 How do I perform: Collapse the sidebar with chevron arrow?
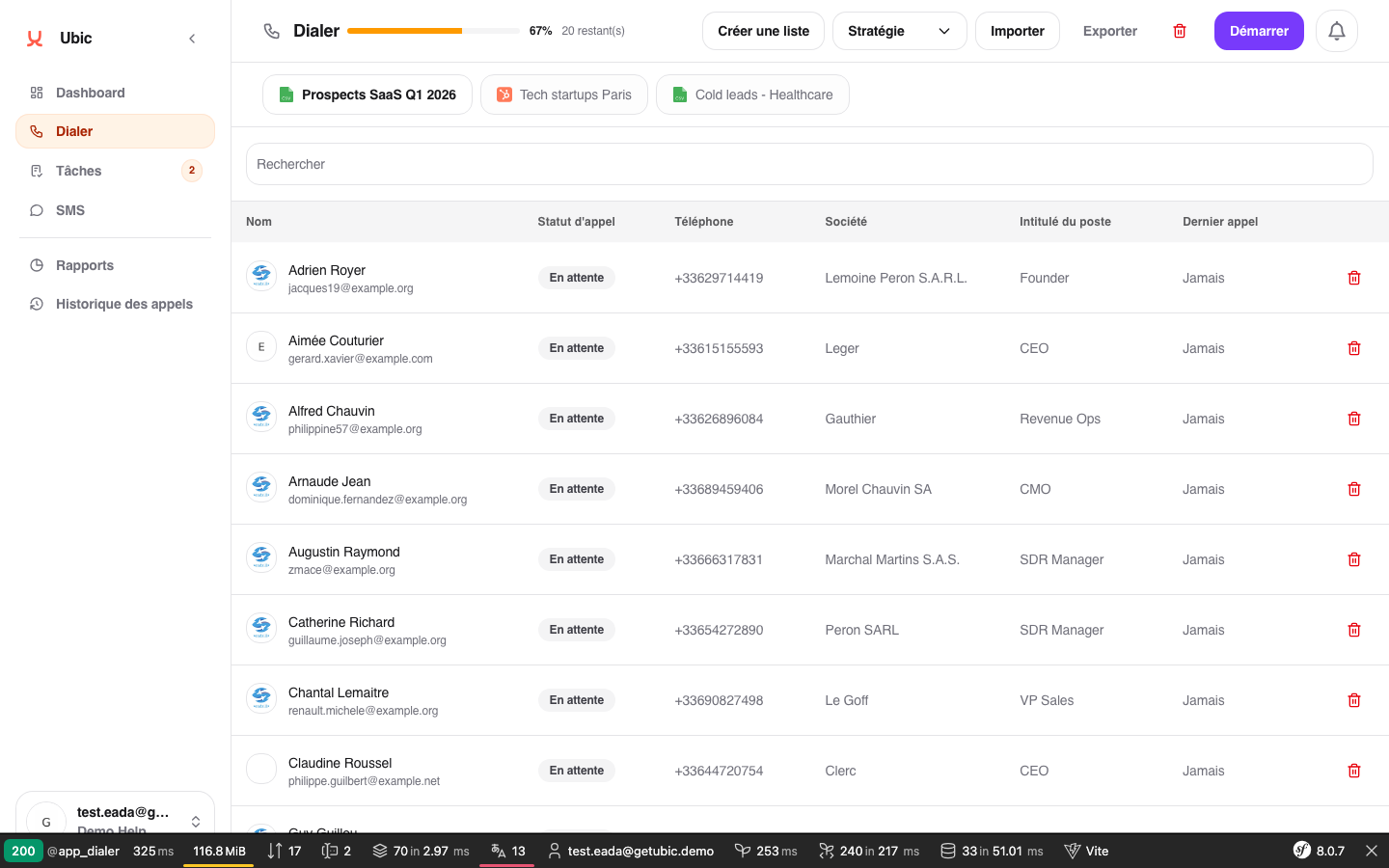[x=192, y=39]
